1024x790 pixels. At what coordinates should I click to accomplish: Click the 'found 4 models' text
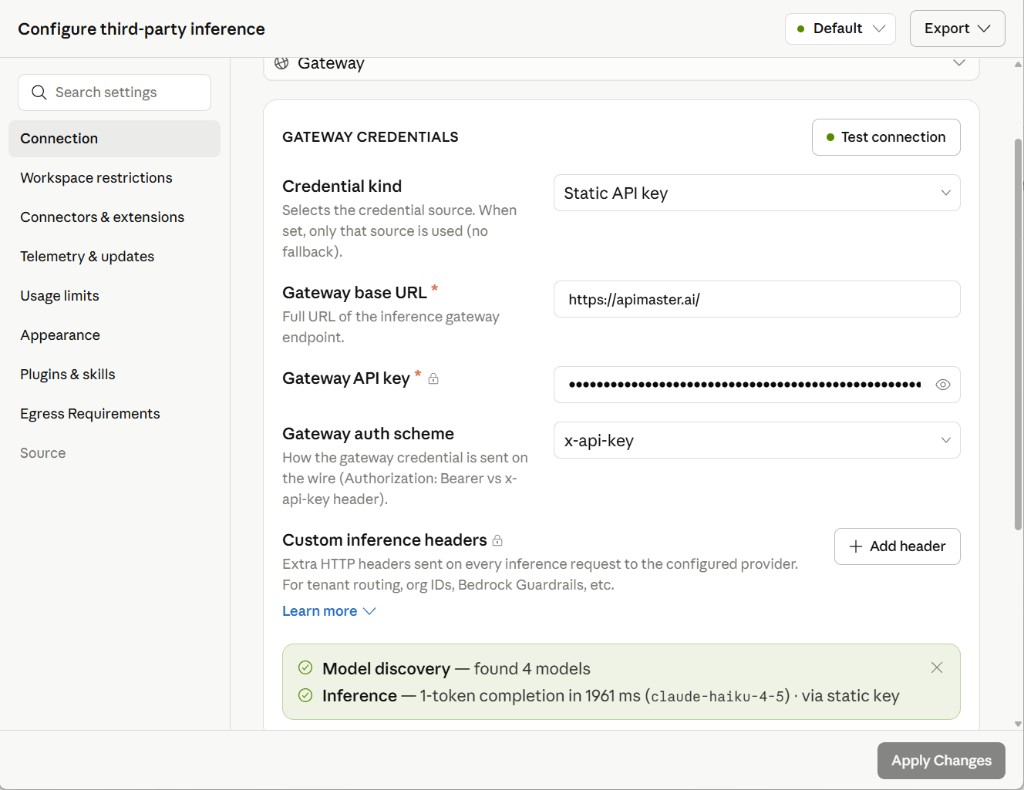coord(532,669)
